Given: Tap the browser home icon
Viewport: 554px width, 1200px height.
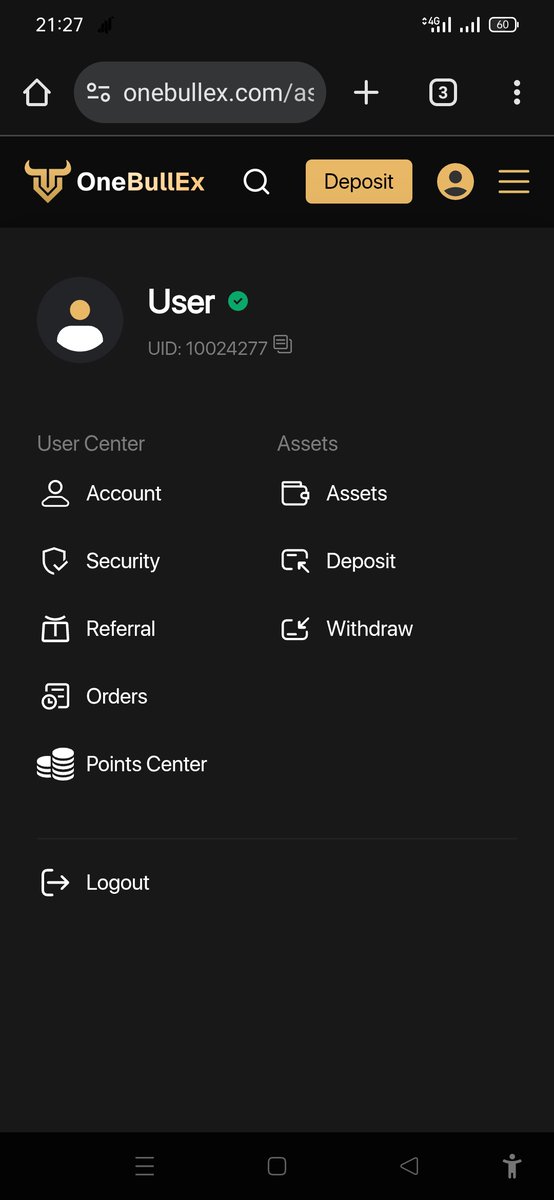Looking at the screenshot, I should tap(37, 93).
